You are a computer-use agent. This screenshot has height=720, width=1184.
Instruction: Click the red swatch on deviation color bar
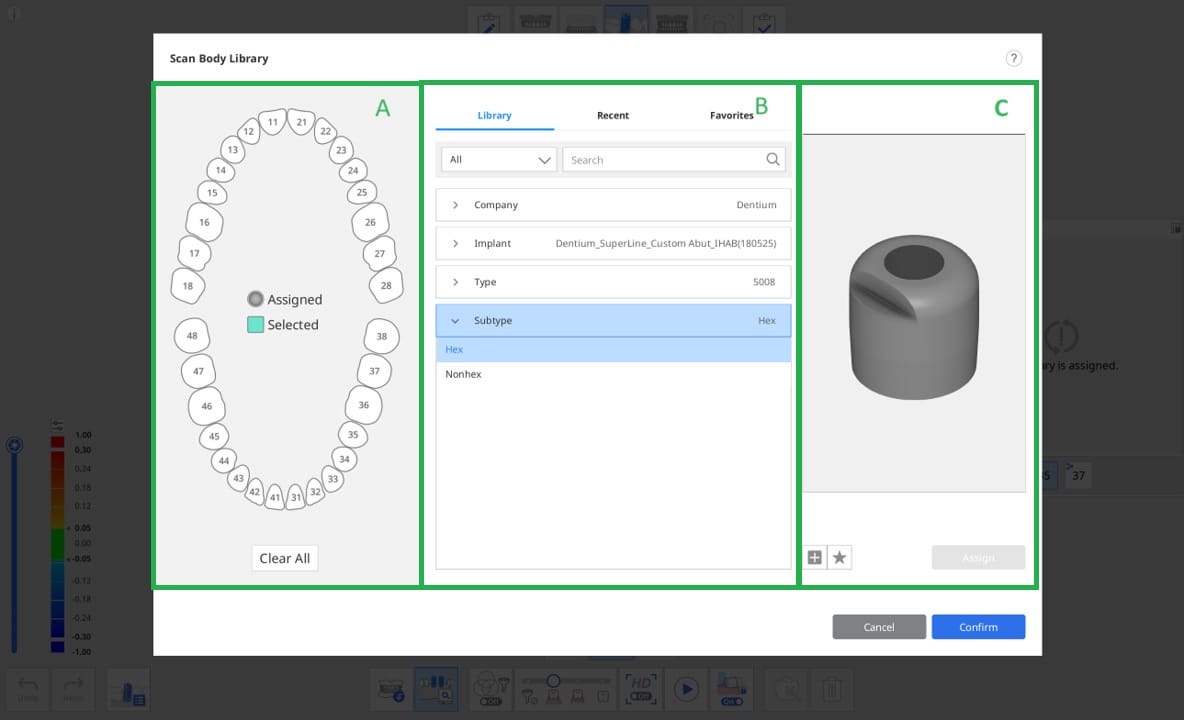point(57,442)
